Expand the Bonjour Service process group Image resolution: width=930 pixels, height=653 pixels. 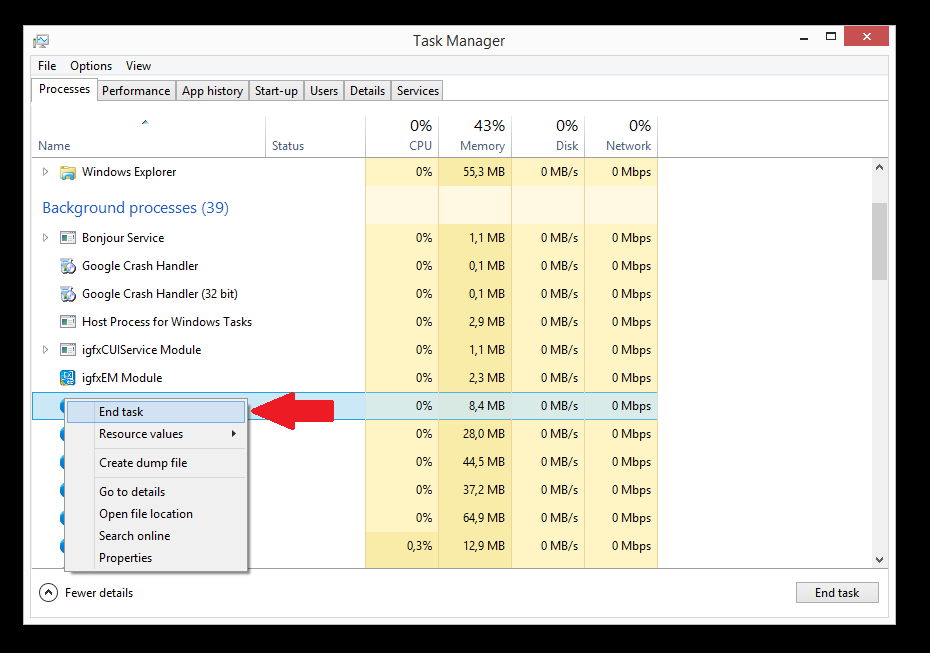click(x=45, y=238)
